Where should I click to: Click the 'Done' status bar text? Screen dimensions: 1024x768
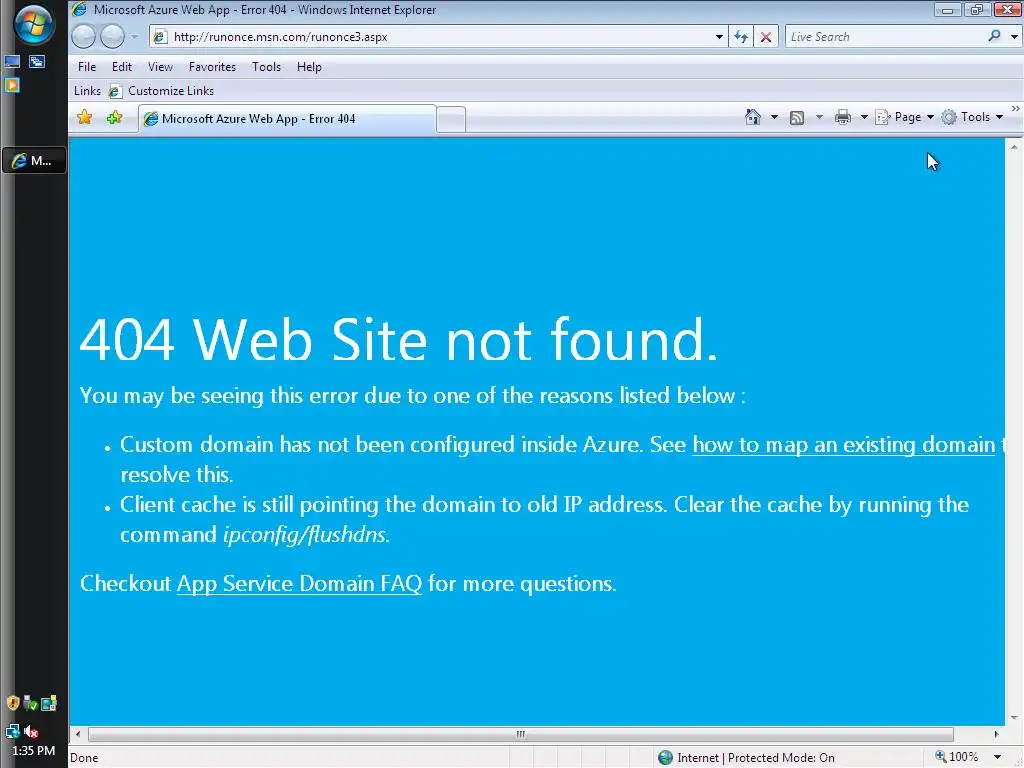(84, 758)
